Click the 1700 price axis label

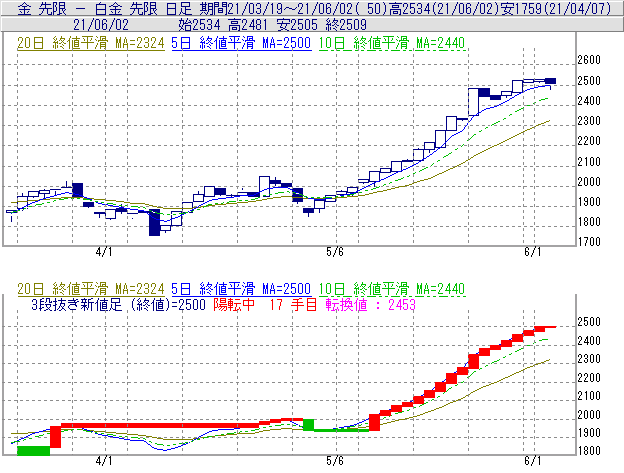tap(589, 242)
